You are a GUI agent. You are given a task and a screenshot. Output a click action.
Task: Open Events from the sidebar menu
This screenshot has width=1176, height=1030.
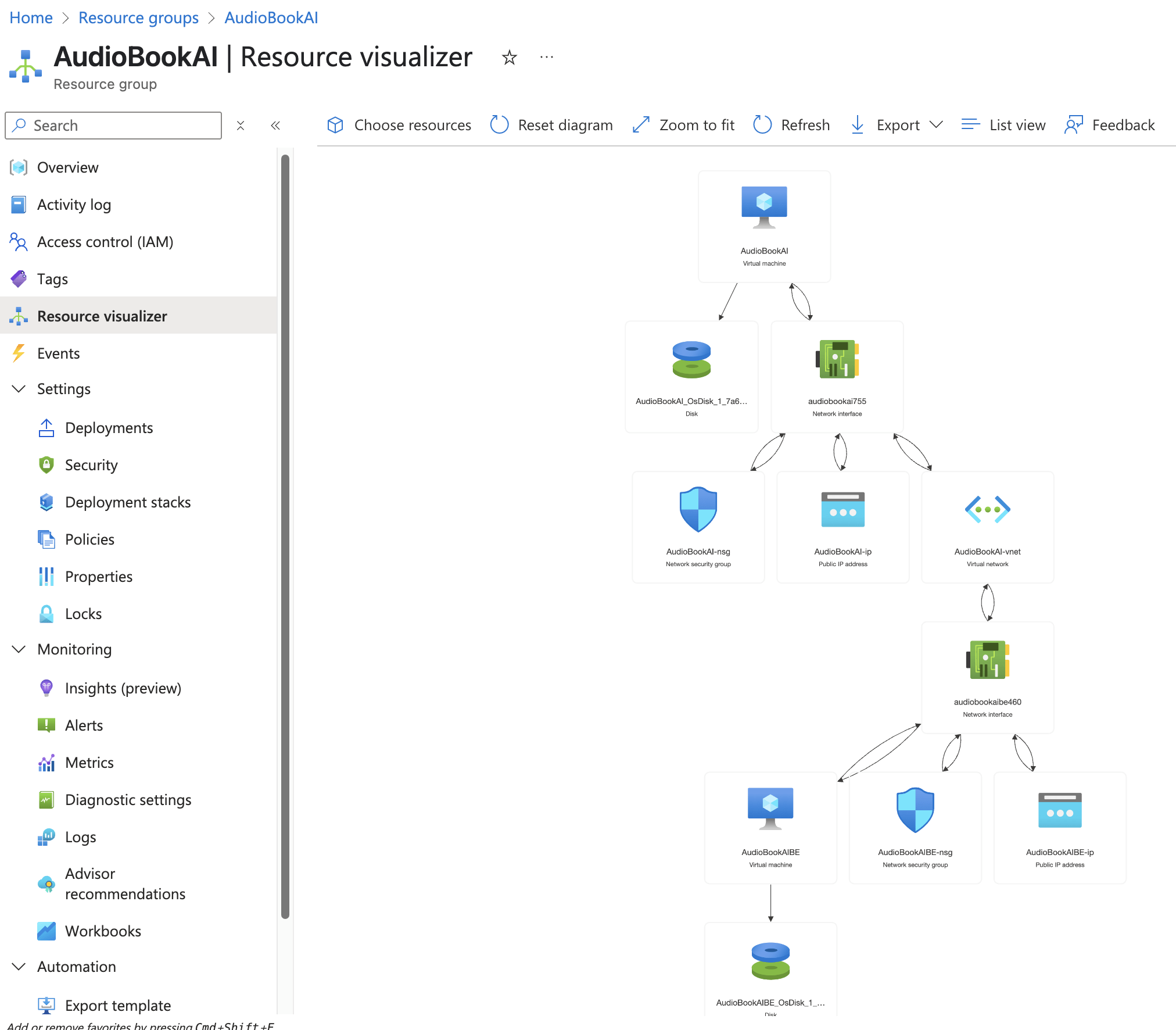click(58, 353)
